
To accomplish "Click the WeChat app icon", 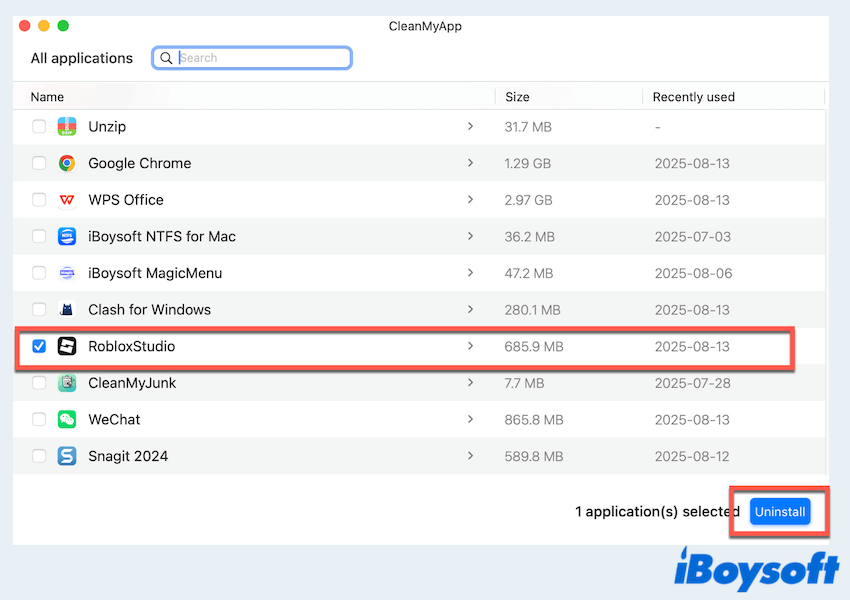I will pyautogui.click(x=67, y=420).
